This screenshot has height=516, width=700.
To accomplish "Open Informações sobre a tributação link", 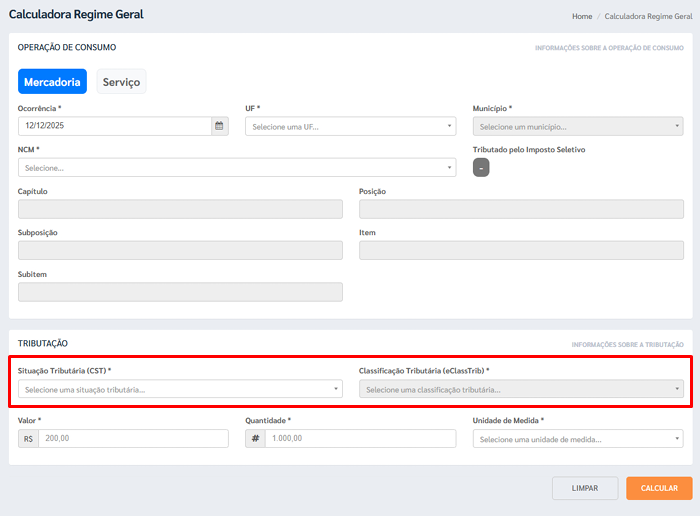I will tap(627, 345).
